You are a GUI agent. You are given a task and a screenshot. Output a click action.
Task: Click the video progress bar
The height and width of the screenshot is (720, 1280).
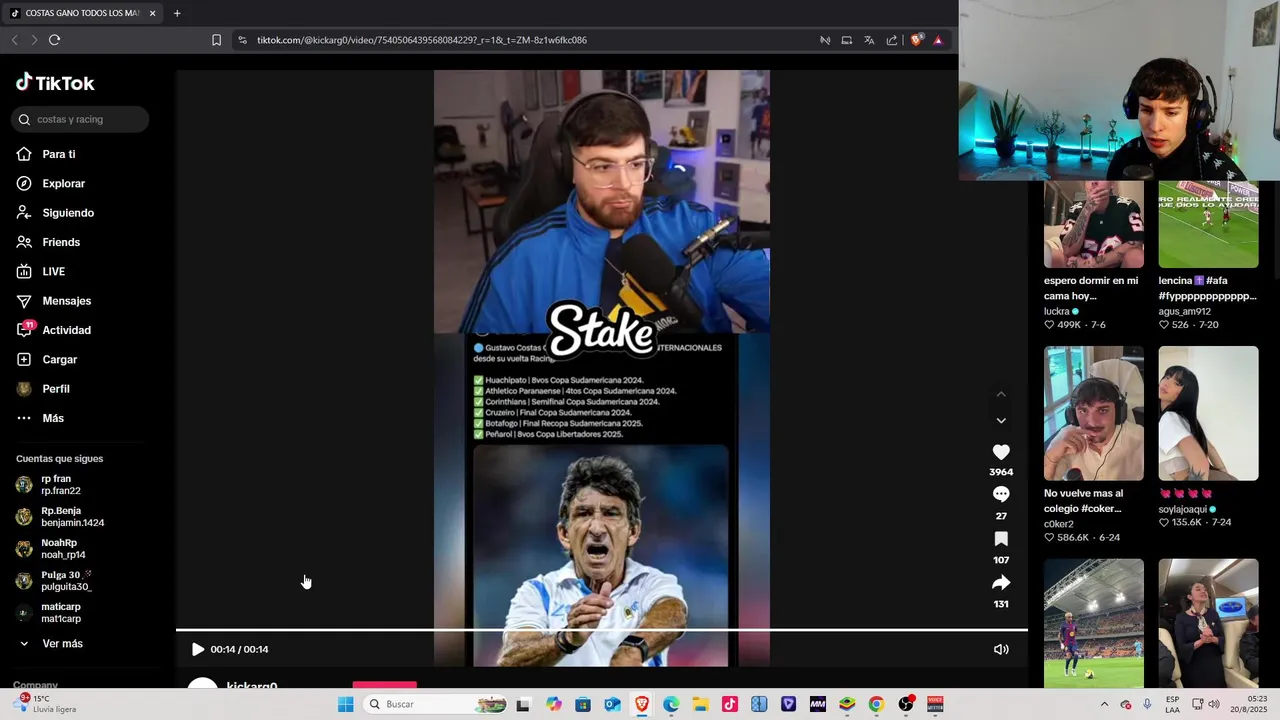coord(601,630)
